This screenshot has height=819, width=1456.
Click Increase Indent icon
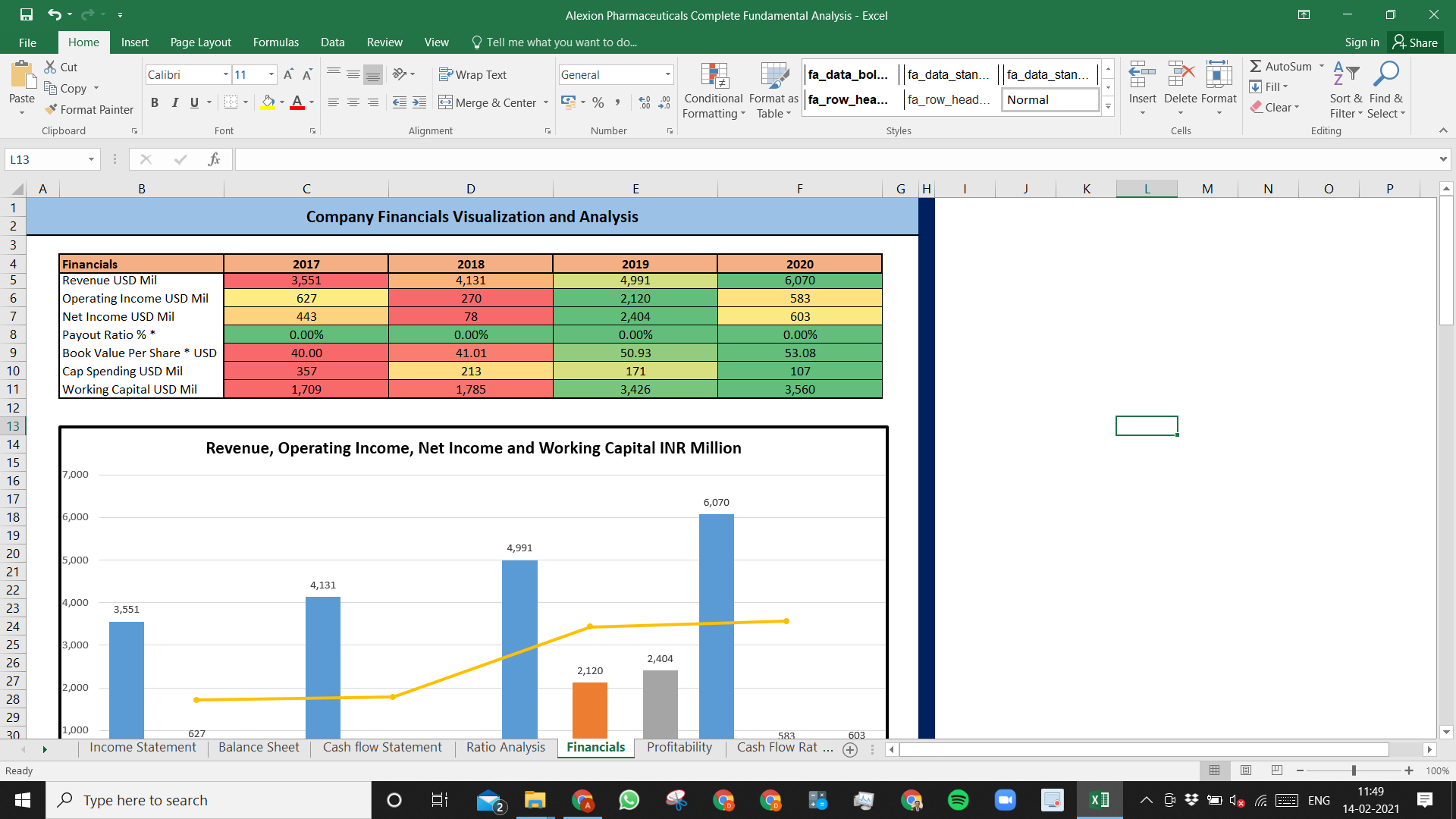[x=419, y=102]
